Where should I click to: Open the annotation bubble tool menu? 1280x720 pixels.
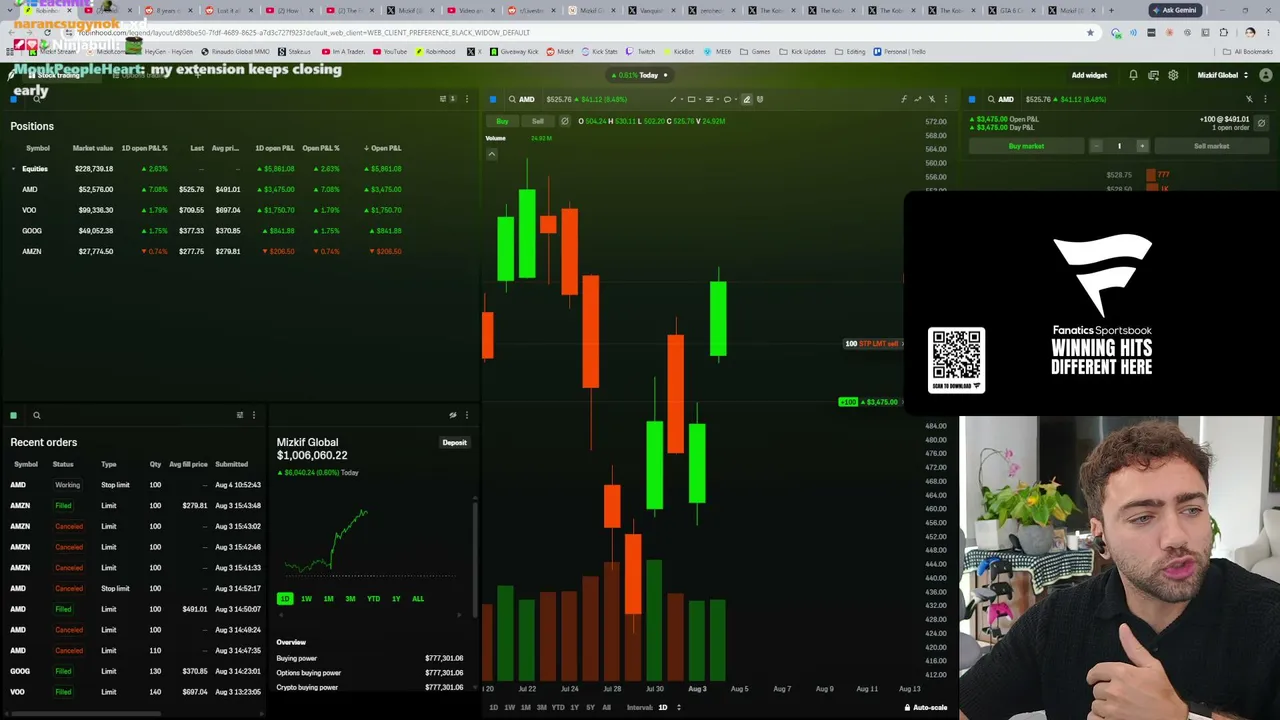click(727, 99)
